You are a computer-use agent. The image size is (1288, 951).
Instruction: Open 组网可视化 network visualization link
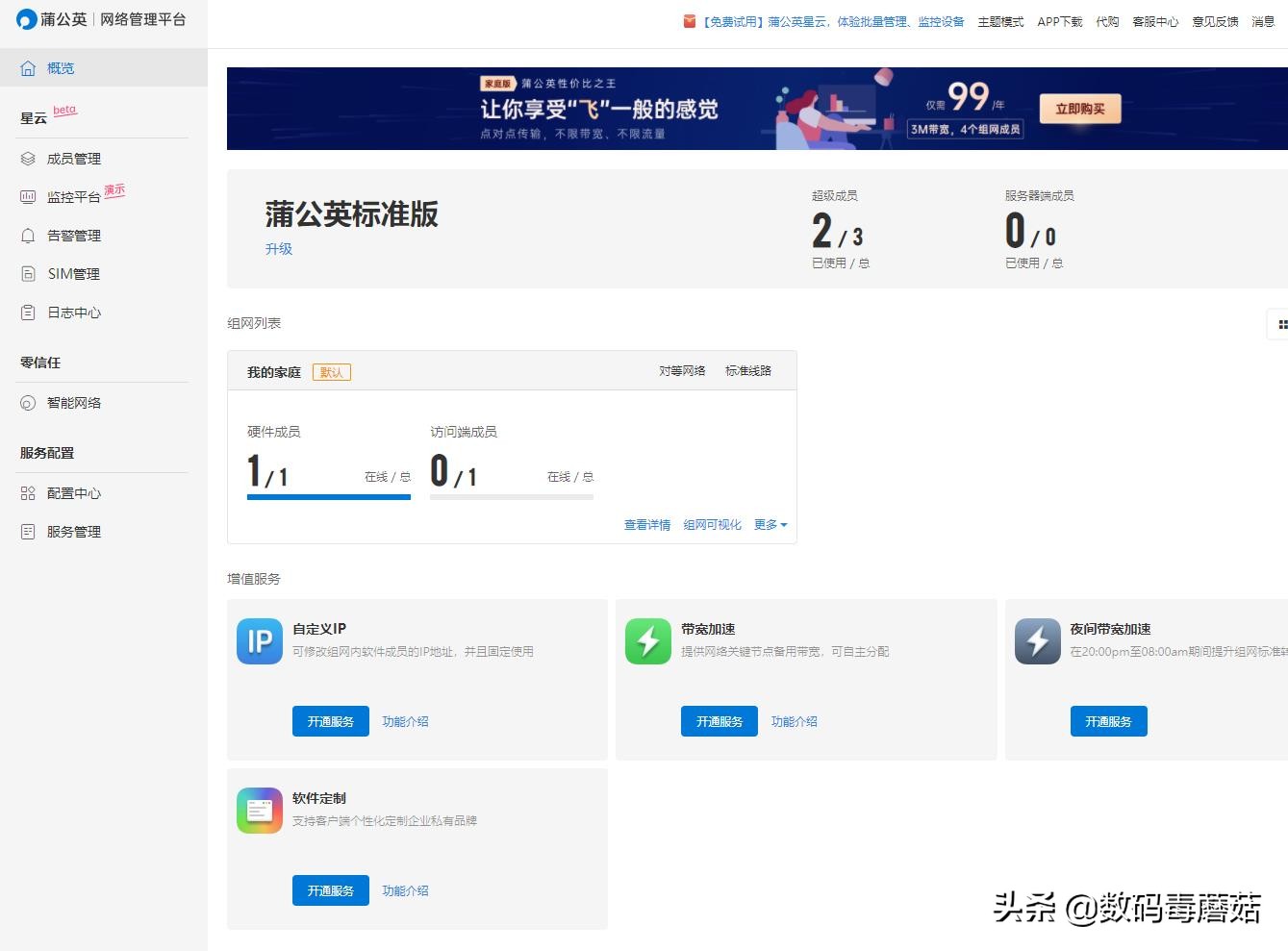point(712,524)
